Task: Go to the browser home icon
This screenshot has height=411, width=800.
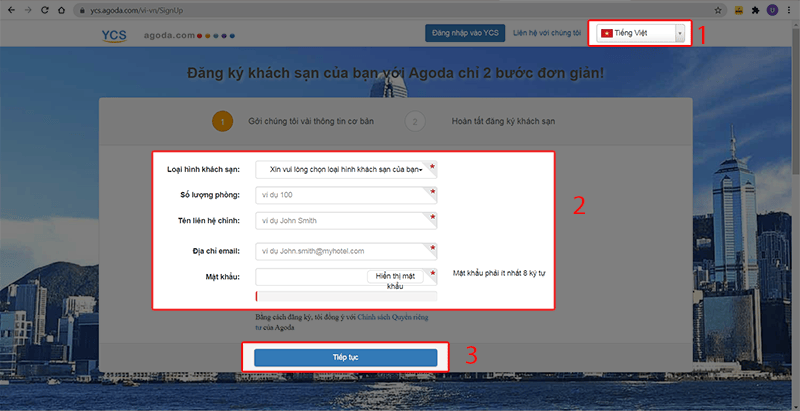Action: coord(61,10)
